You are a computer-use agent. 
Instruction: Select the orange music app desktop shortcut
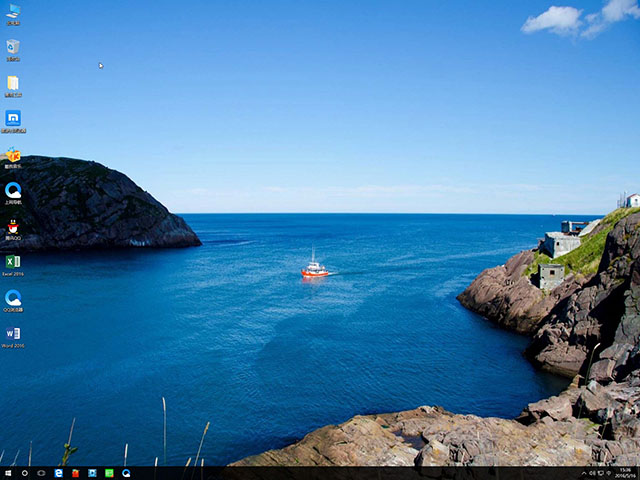13,155
